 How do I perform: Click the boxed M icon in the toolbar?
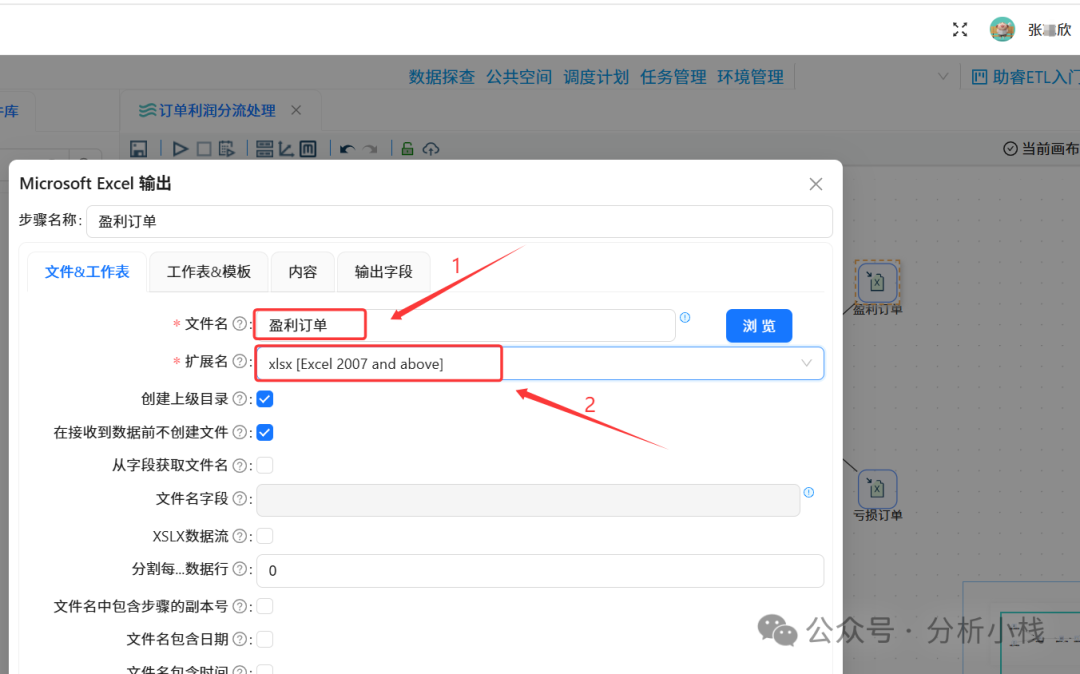(x=308, y=149)
